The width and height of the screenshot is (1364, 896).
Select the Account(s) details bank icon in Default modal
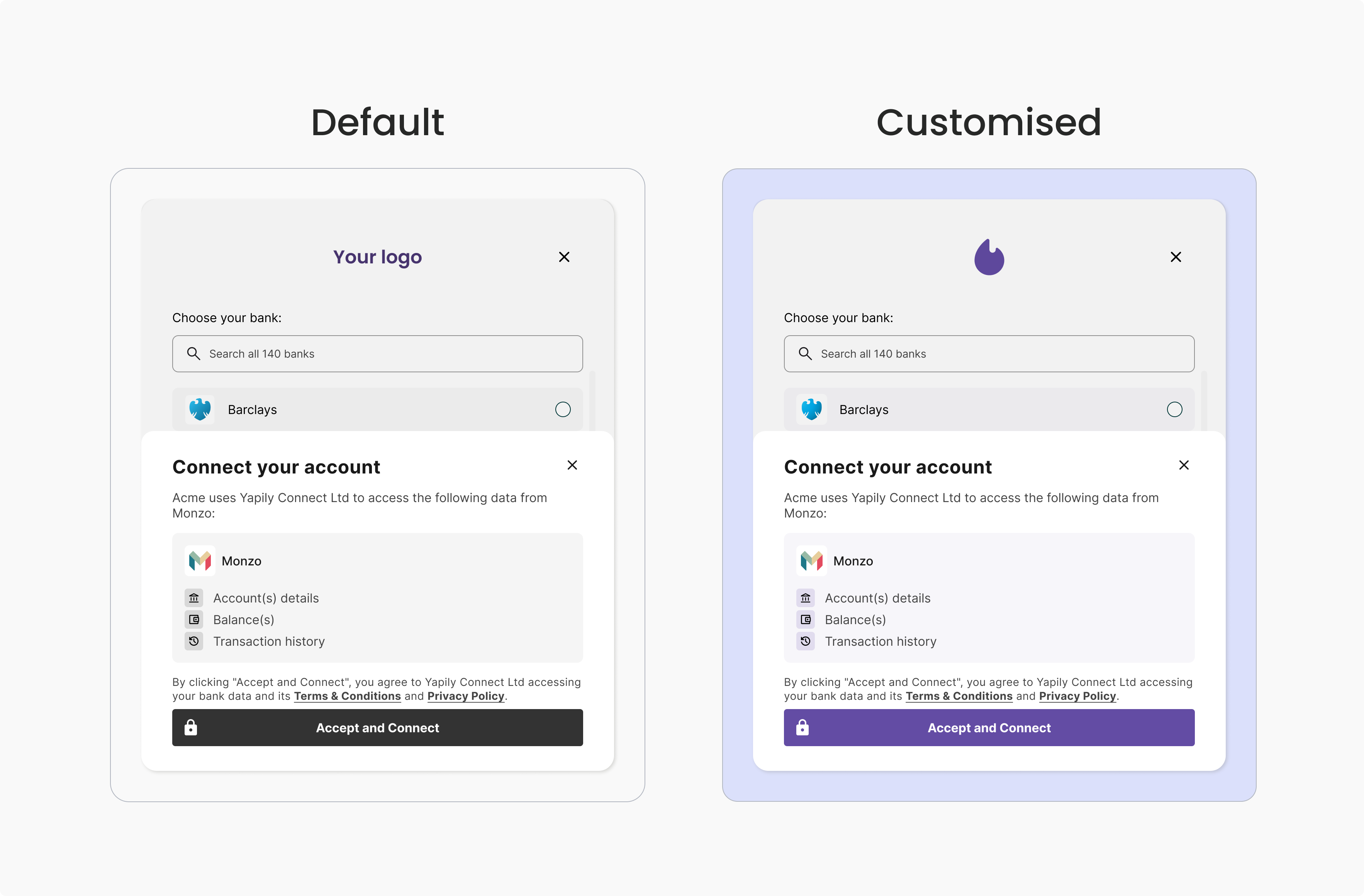coord(194,598)
